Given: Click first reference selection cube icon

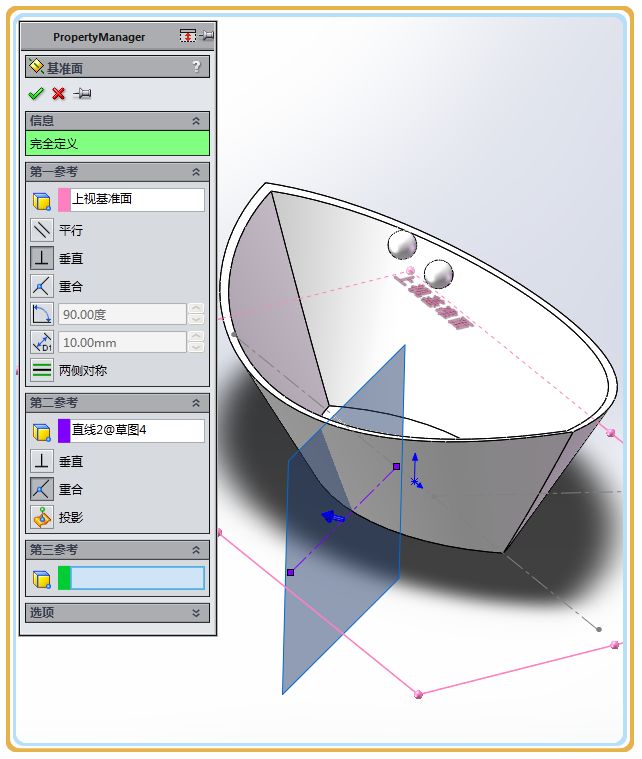Looking at the screenshot, I should pos(42,200).
